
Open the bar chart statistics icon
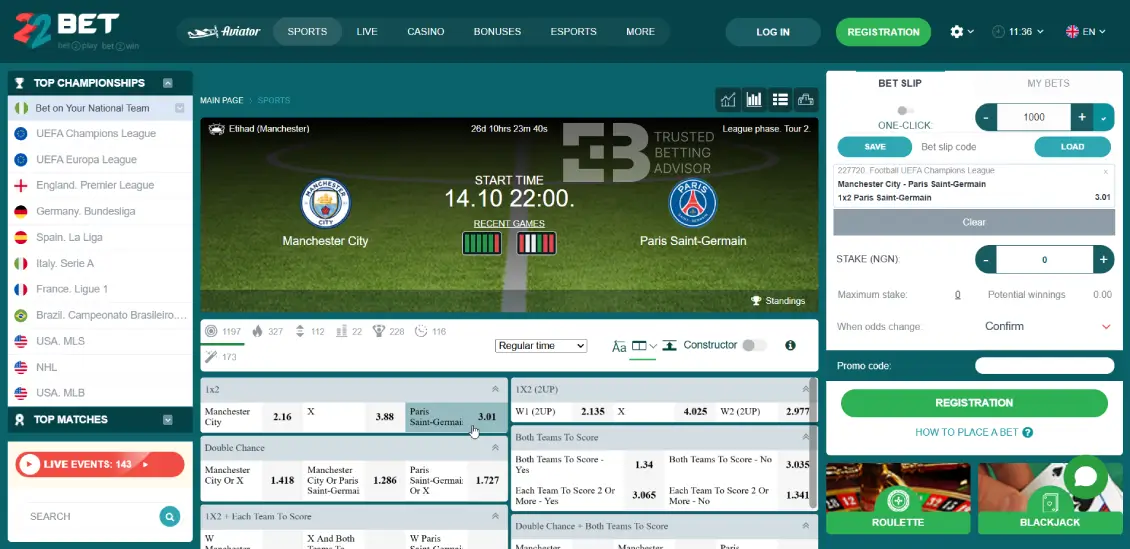click(754, 99)
